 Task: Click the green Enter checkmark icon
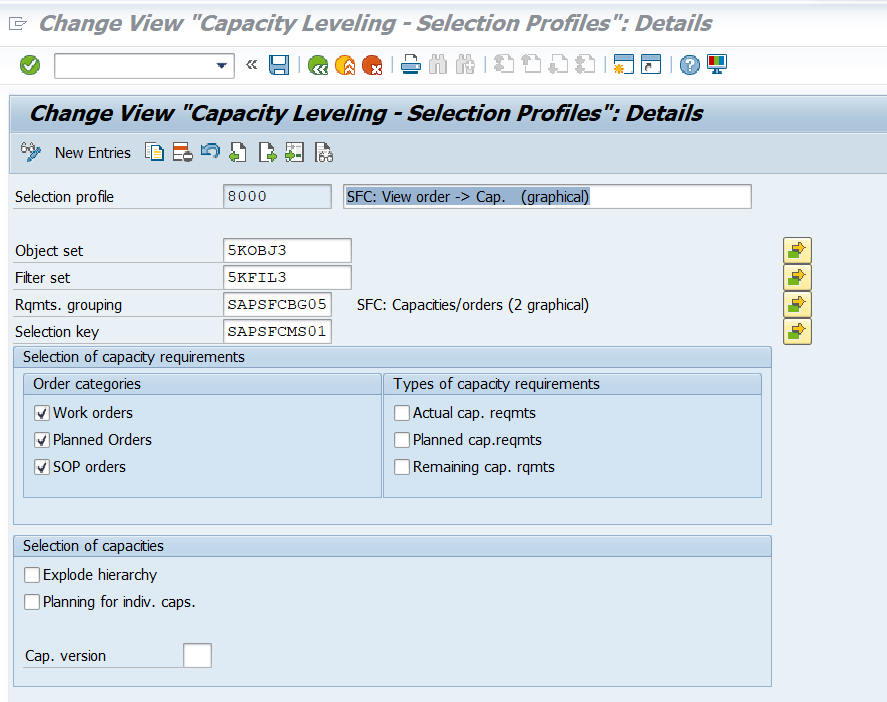coord(30,65)
